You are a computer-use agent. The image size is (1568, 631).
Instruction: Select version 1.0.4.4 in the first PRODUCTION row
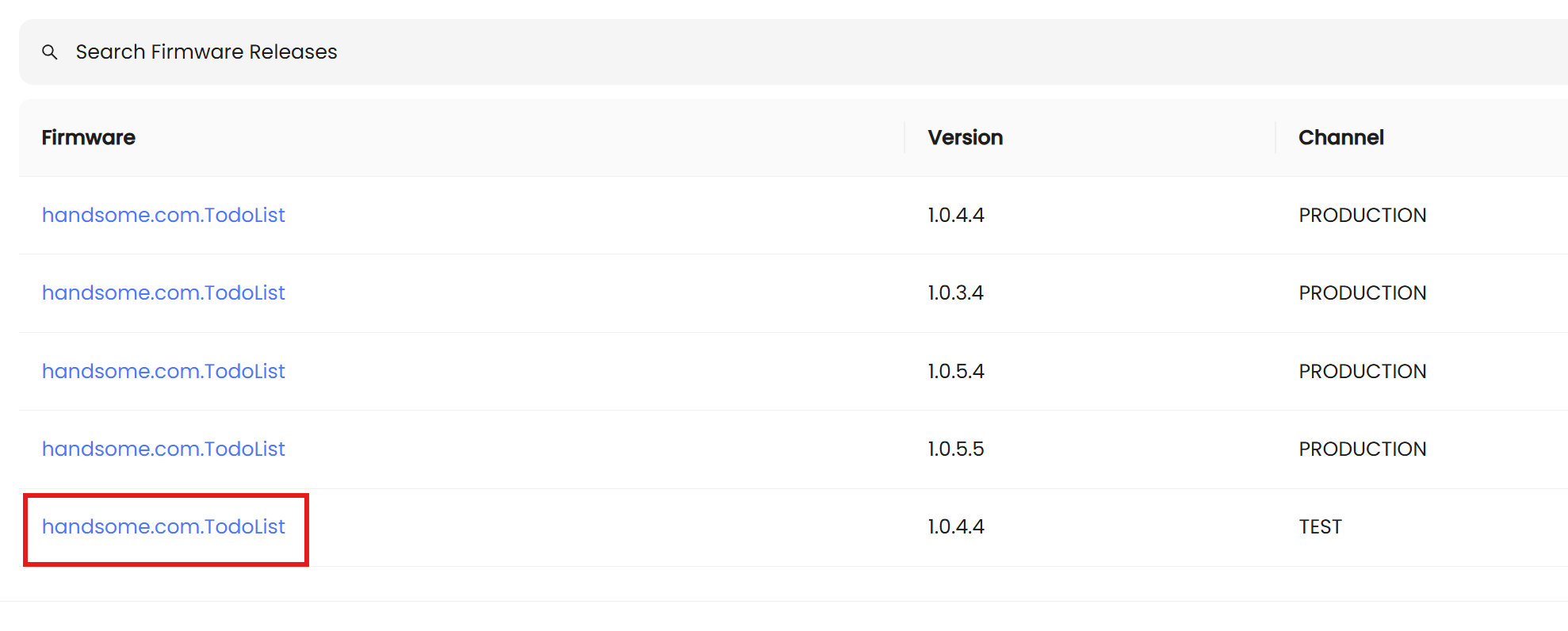pos(956,215)
